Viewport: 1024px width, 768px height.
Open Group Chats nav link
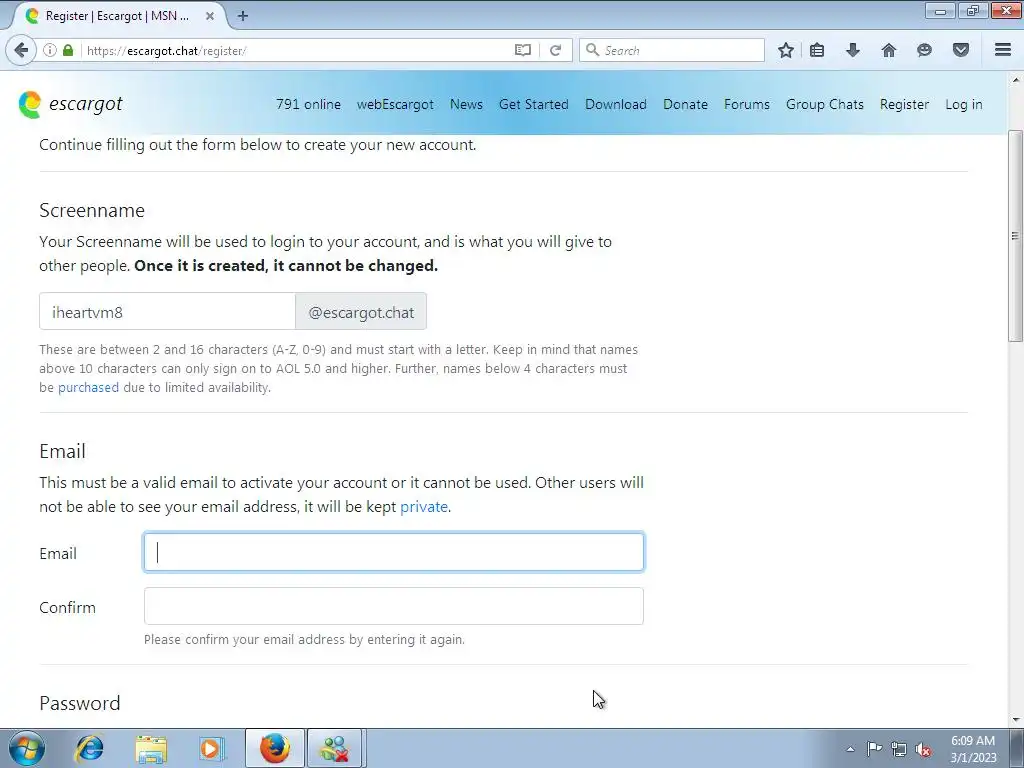[825, 104]
